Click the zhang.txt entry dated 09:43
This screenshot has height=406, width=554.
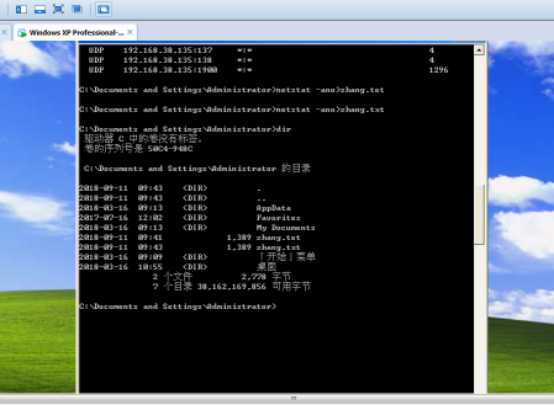click(190, 247)
